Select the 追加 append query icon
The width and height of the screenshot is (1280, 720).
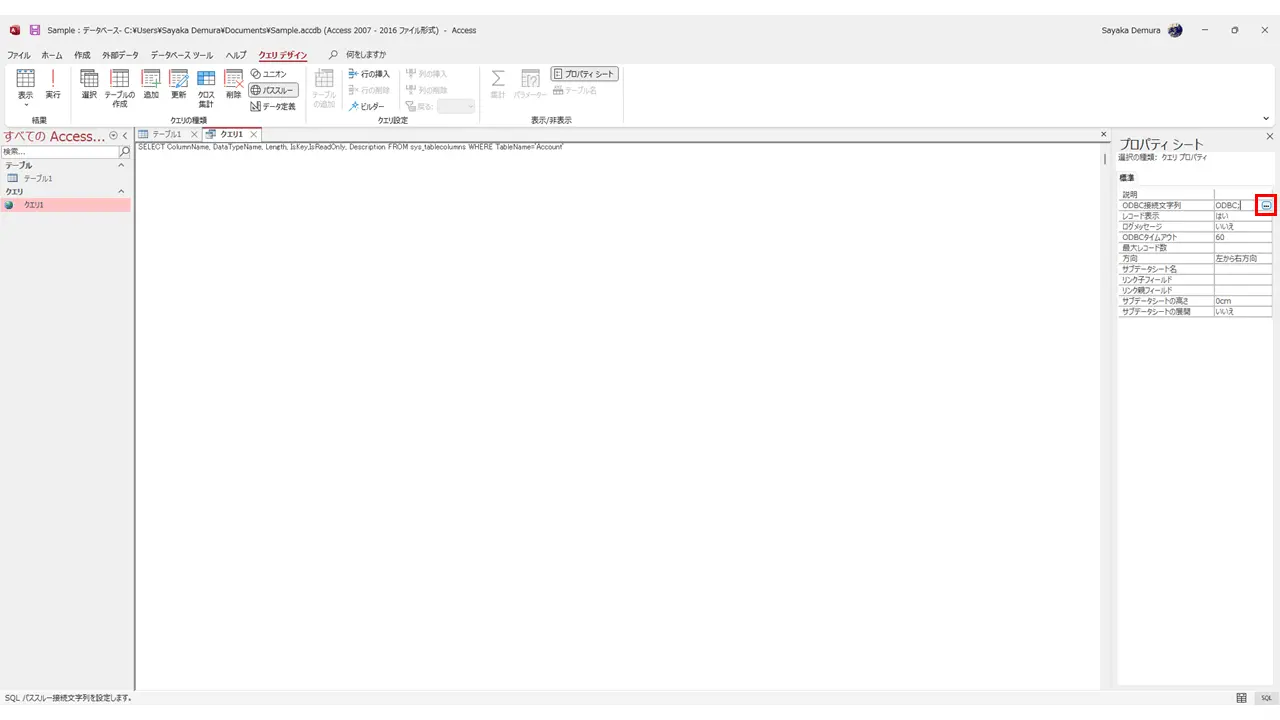click(151, 86)
